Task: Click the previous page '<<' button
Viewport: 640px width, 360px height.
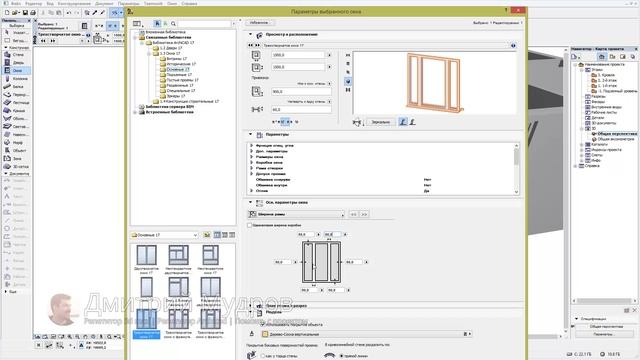Action: [x=353, y=214]
